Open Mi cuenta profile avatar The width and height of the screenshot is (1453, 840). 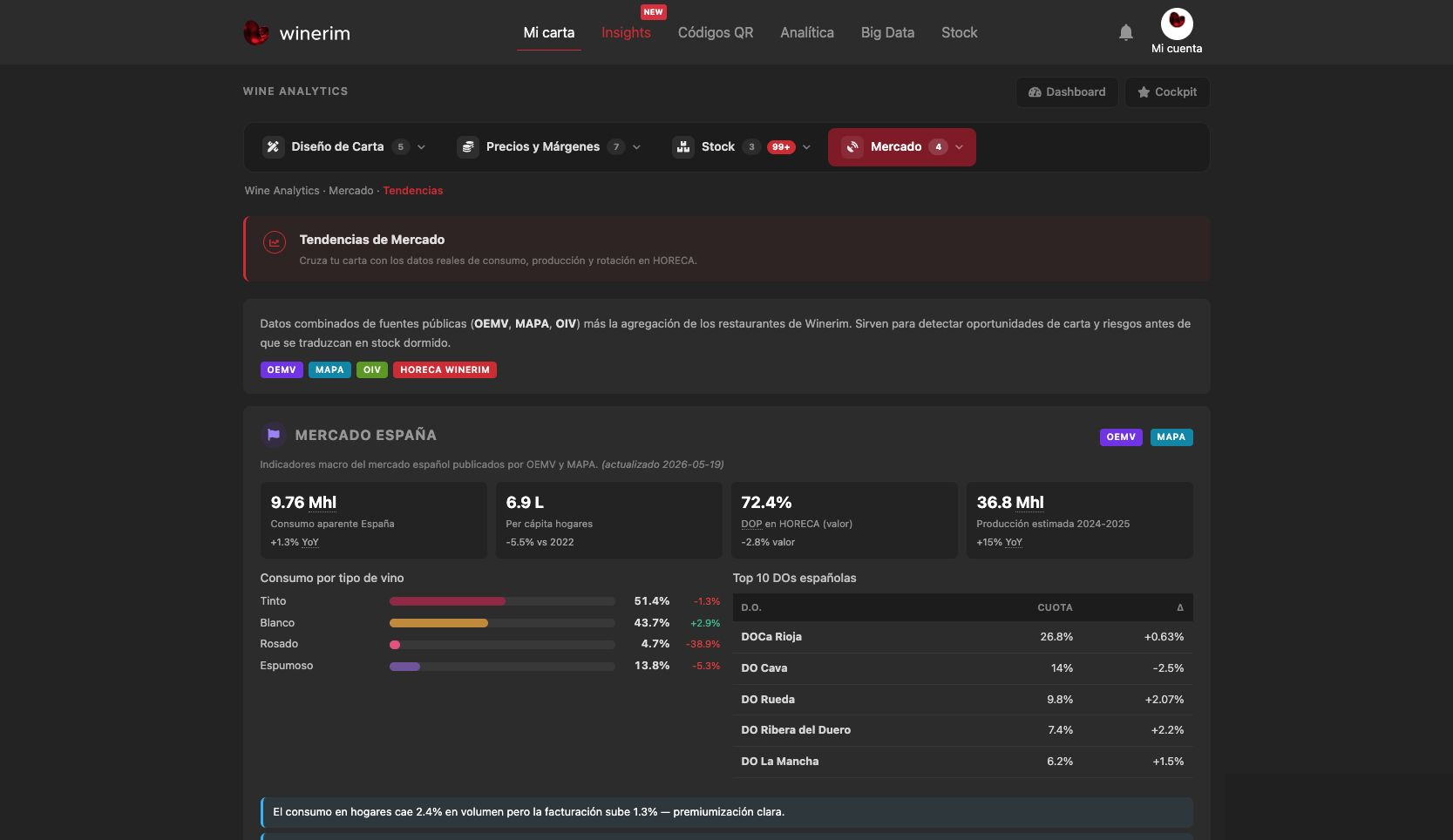click(1177, 24)
